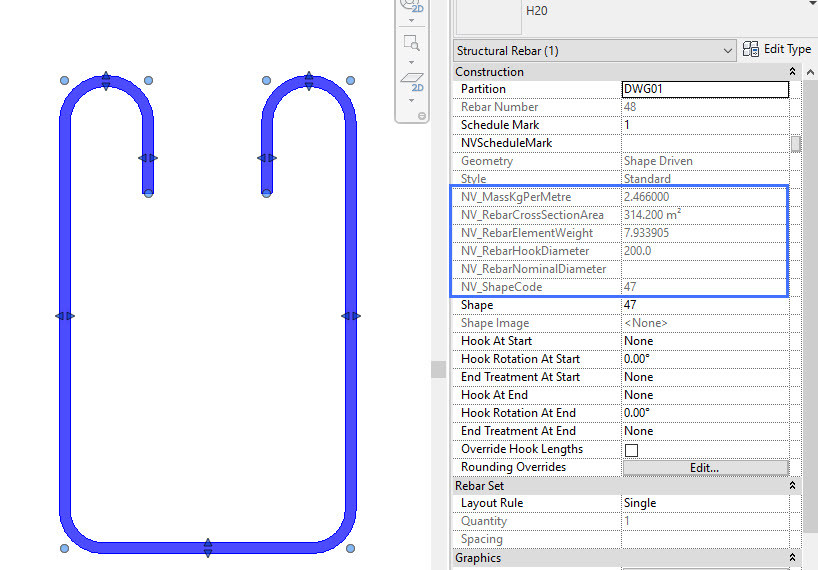Image resolution: width=818 pixels, height=570 pixels.
Task: Click the 2D mode plane icon
Action: pos(412,82)
